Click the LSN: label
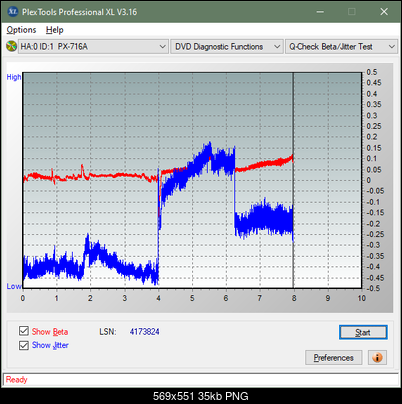Image resolution: width=402 pixels, height=404 pixels. click(x=108, y=332)
